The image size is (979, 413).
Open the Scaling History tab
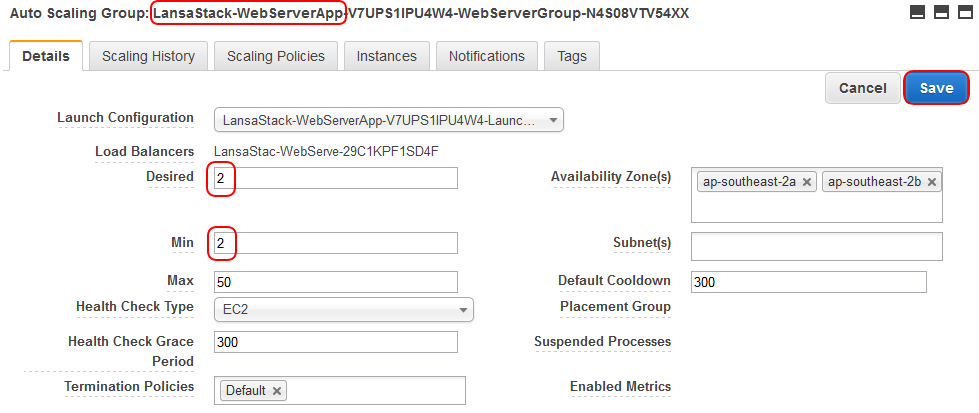point(148,56)
